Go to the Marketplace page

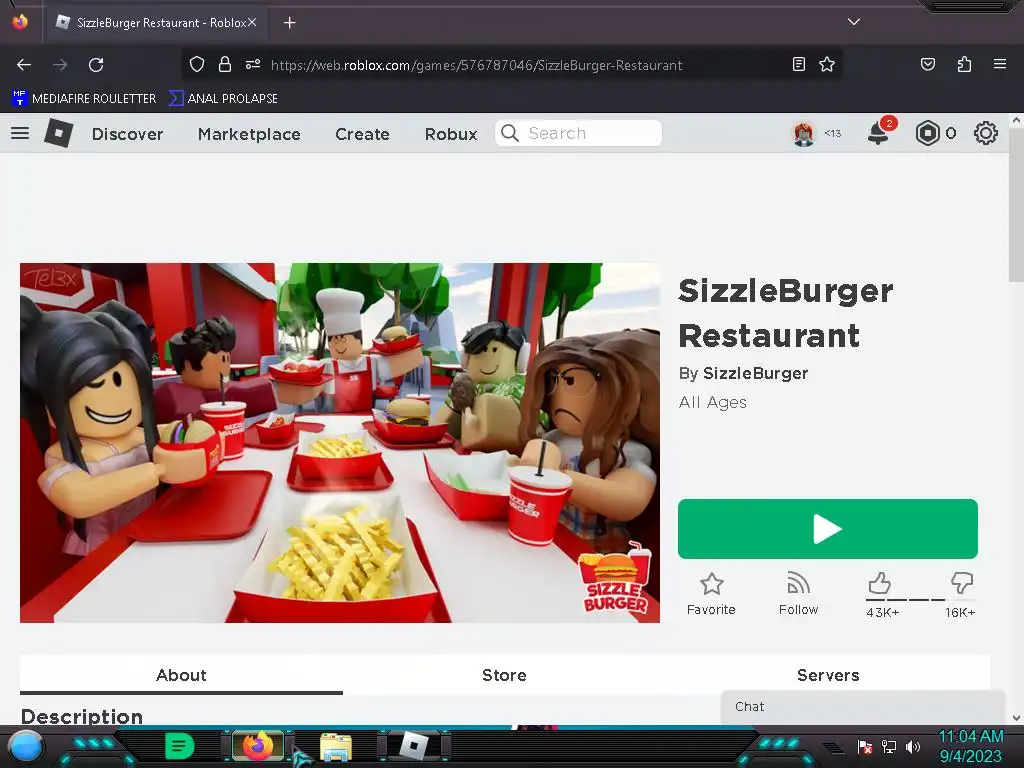tap(249, 134)
